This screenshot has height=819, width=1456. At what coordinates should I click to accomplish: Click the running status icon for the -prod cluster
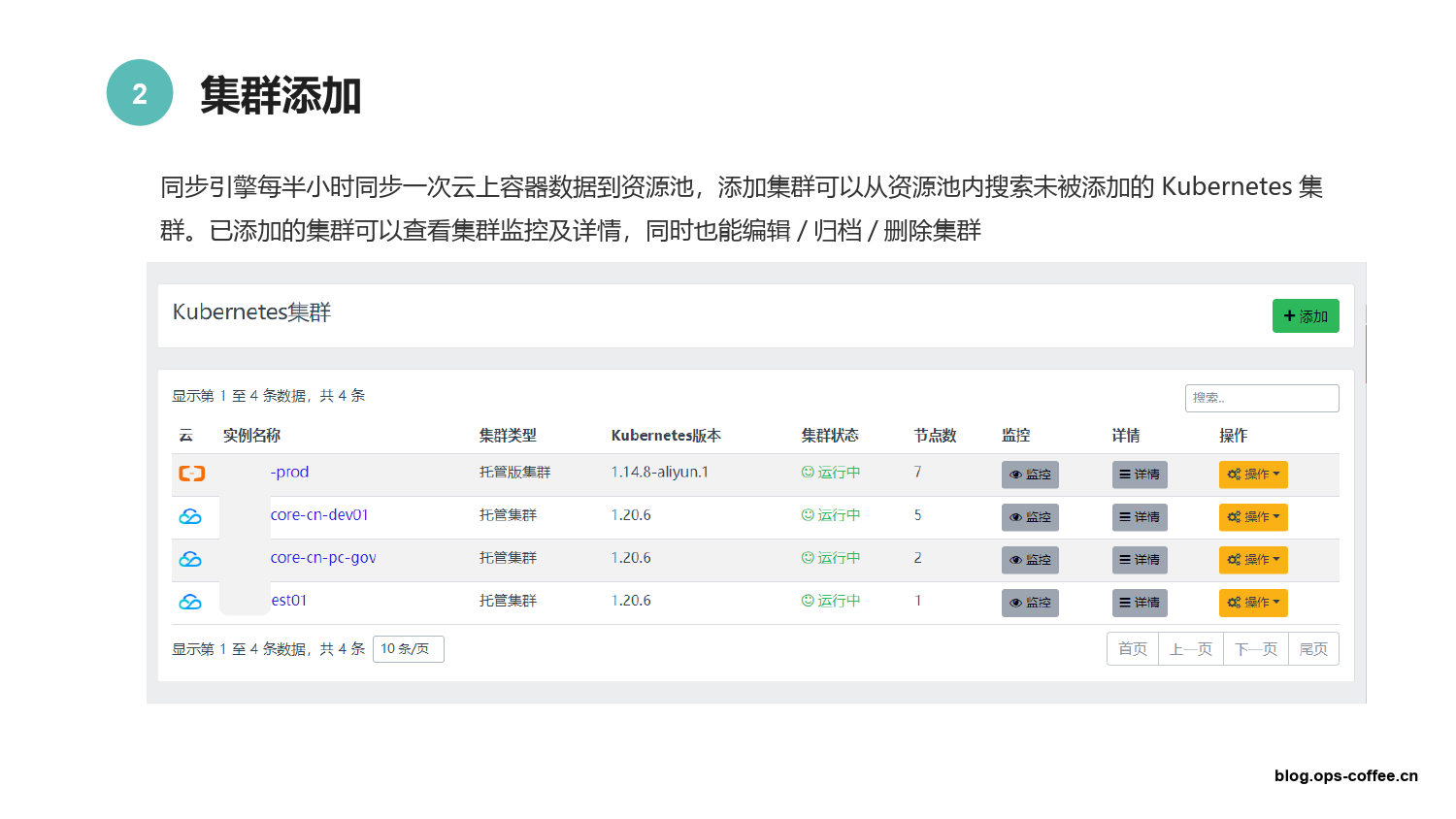(x=808, y=473)
